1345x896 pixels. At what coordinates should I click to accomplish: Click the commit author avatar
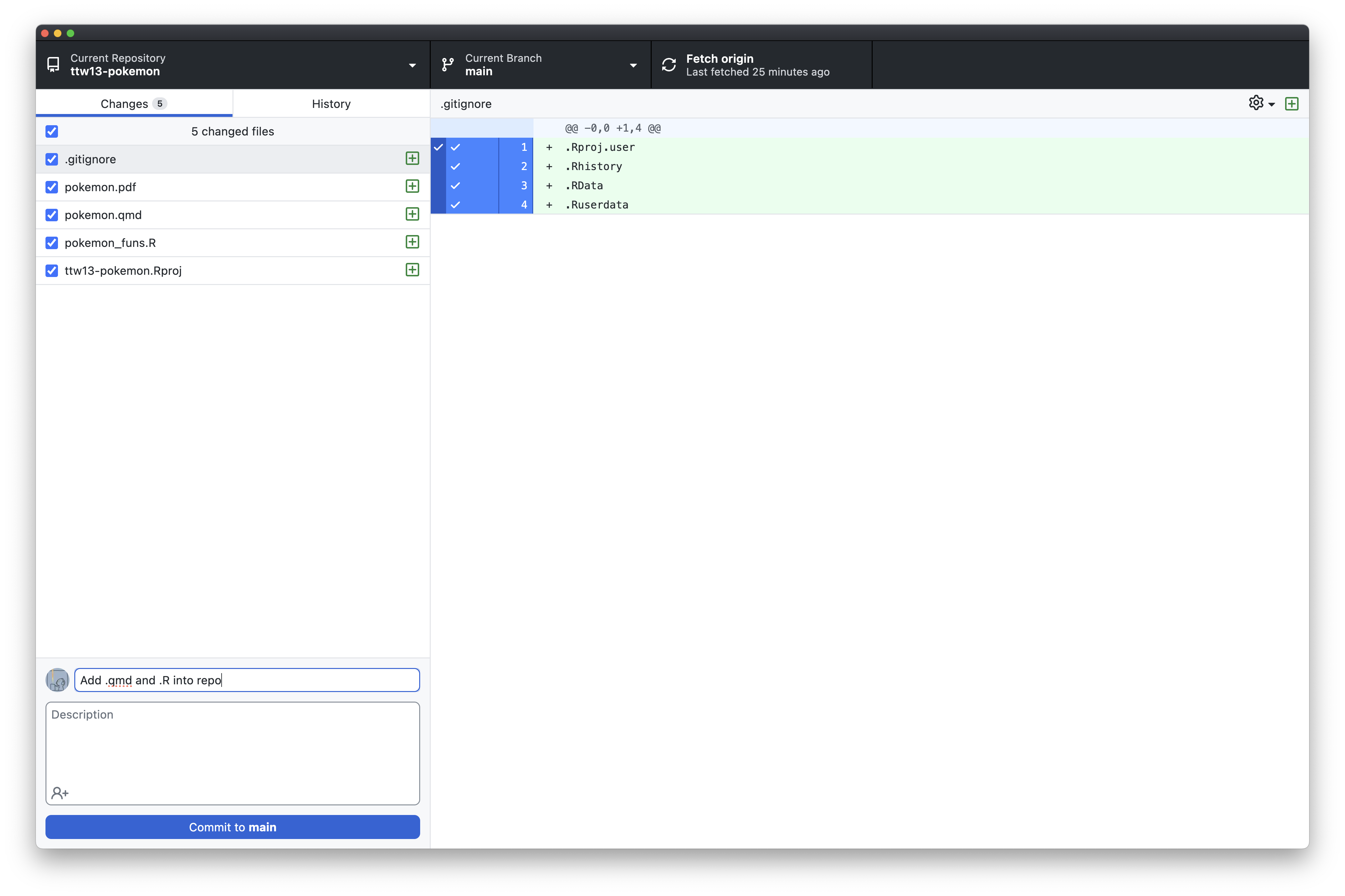pyautogui.click(x=57, y=680)
